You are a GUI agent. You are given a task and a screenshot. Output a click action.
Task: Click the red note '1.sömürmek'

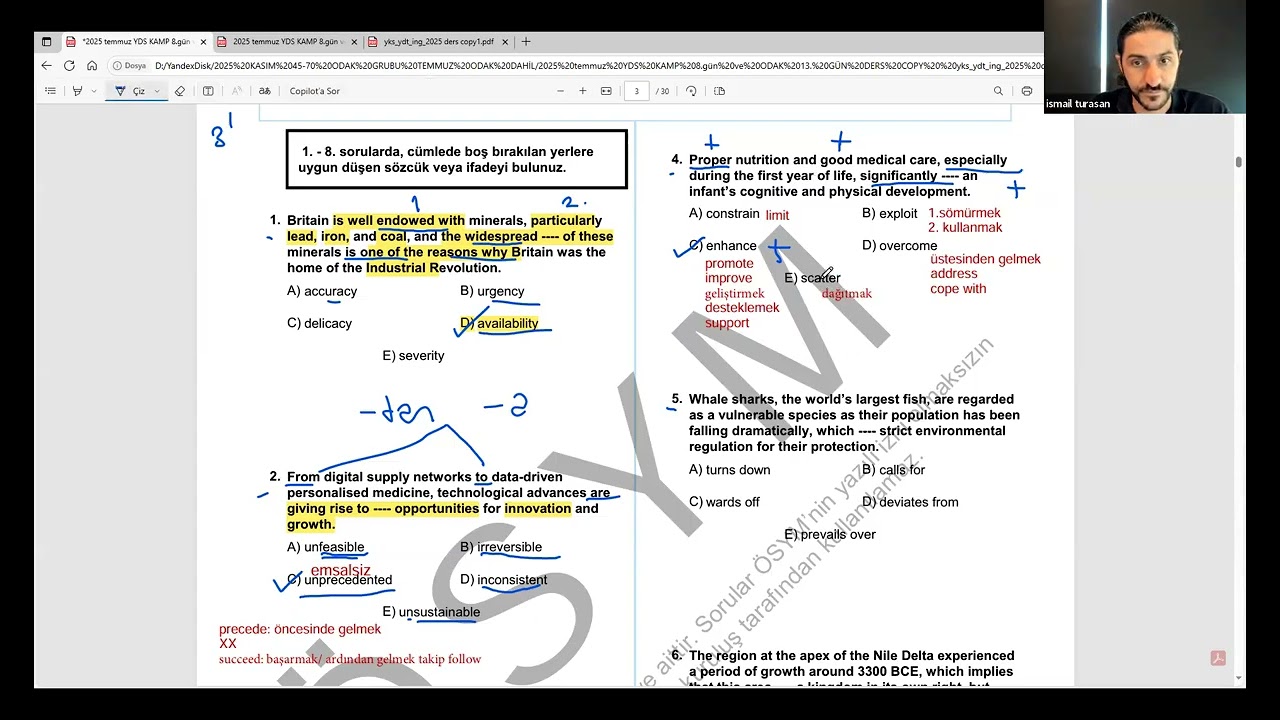point(964,213)
